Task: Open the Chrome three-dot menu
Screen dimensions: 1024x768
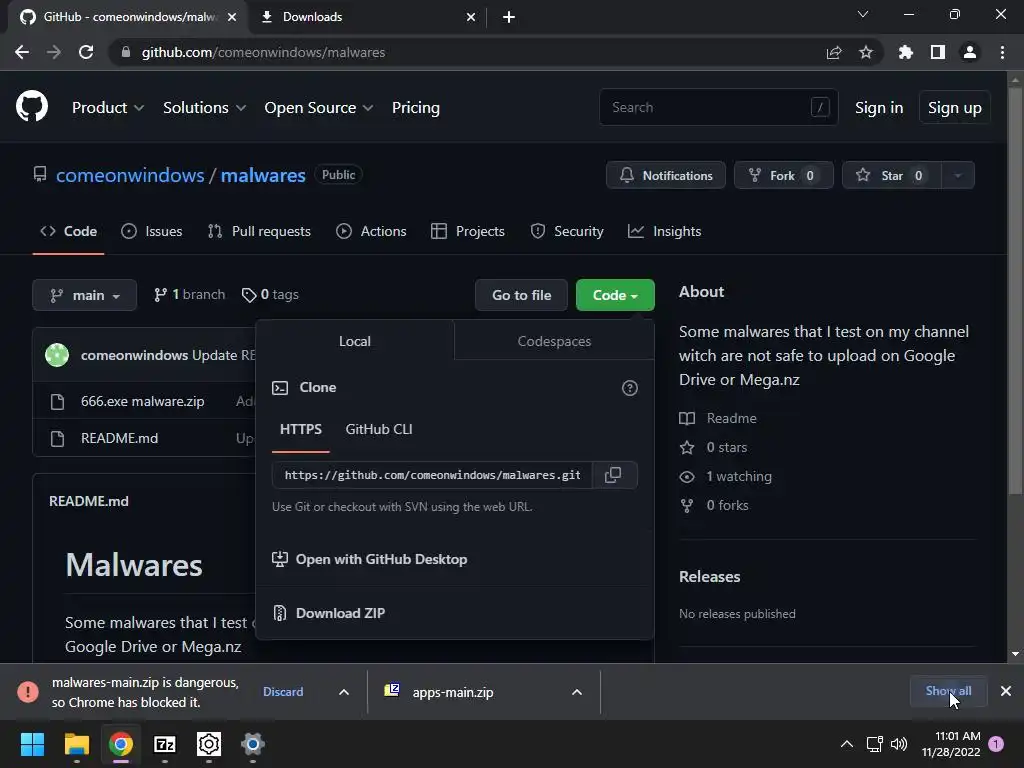Action: coord(1002,52)
